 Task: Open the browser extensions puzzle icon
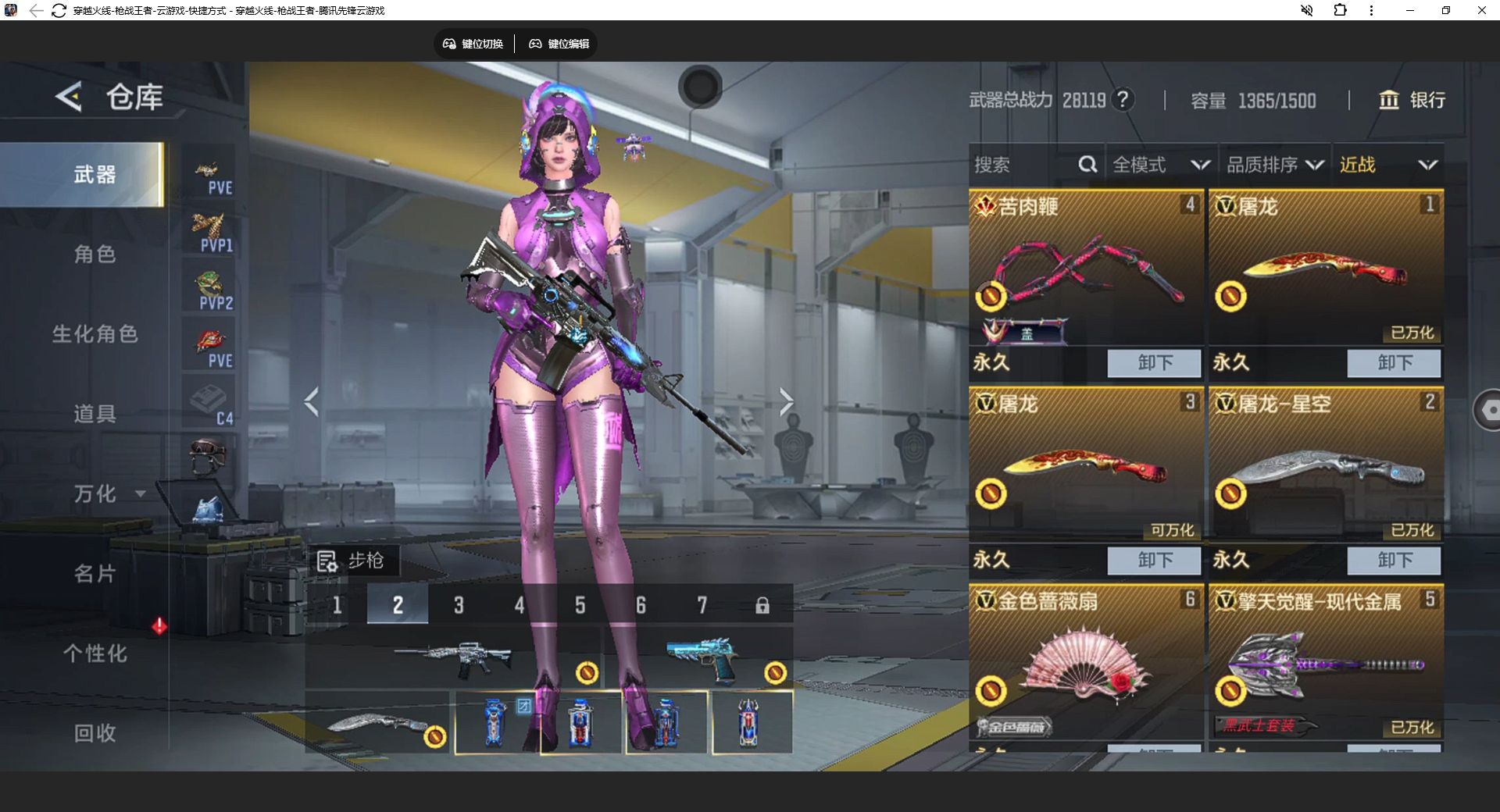1340,10
